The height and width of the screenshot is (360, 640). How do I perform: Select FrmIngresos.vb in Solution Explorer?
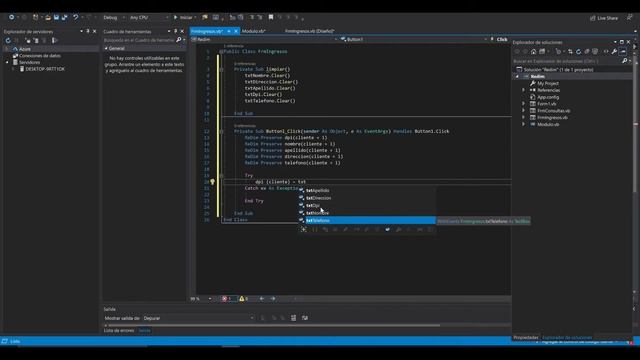(x=552, y=118)
